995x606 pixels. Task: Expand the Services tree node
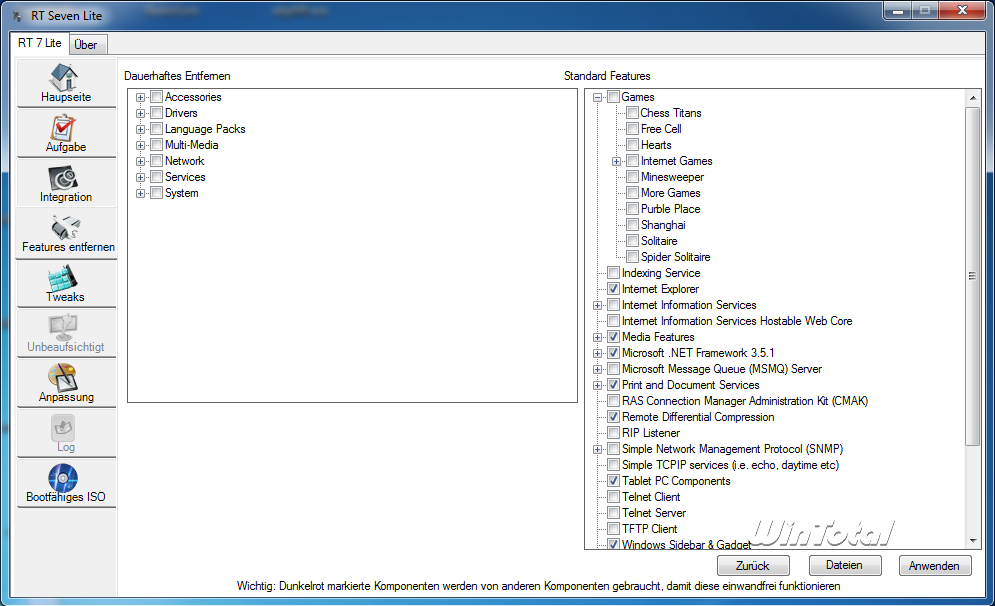[140, 177]
